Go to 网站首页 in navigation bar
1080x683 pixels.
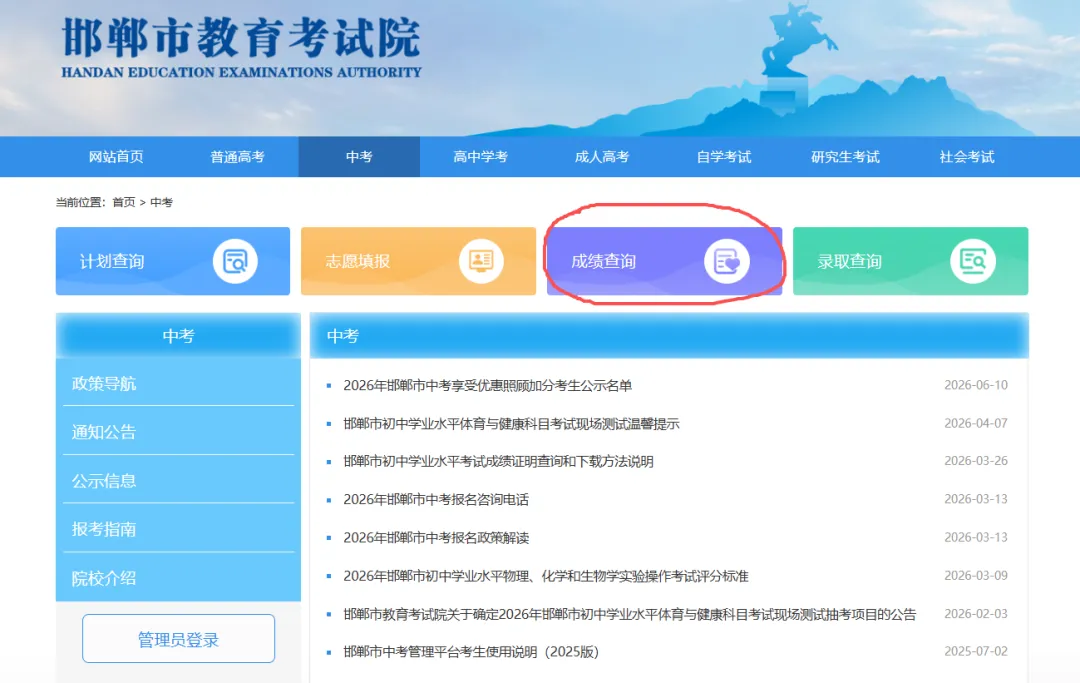pyautogui.click(x=116, y=157)
